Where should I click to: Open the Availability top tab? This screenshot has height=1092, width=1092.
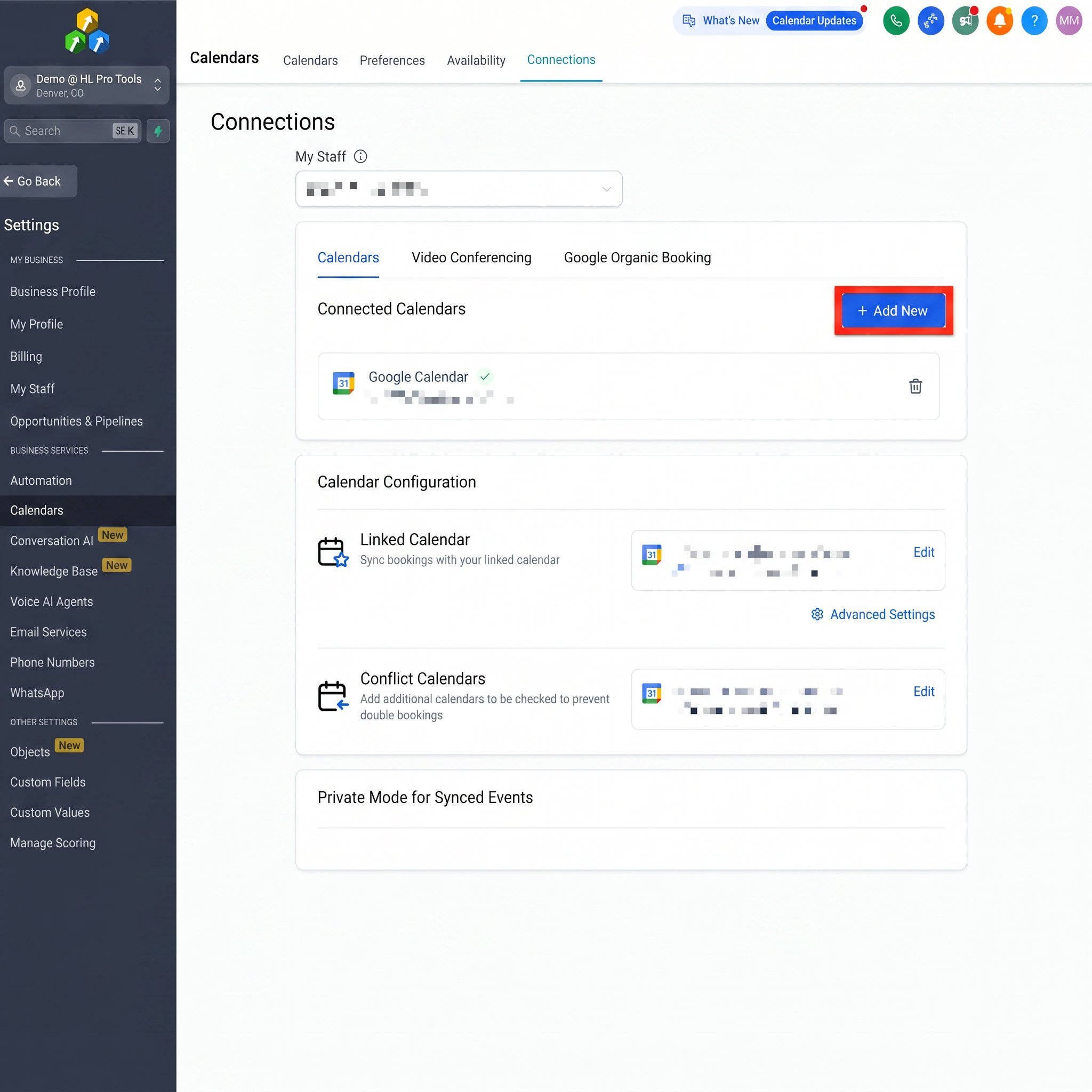[x=476, y=60]
